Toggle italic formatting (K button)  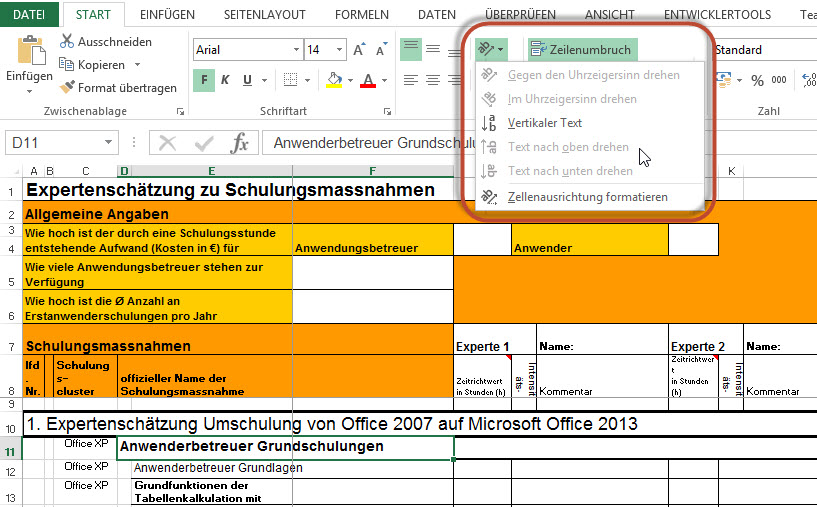point(228,80)
